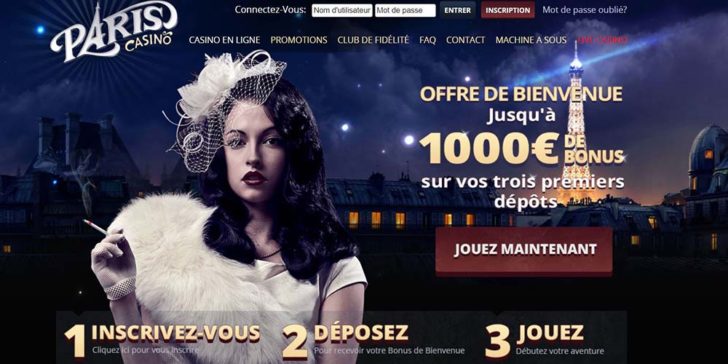Viewport: 728px width, 364px height.
Task: Open the CONTACT page
Action: pyautogui.click(x=465, y=40)
